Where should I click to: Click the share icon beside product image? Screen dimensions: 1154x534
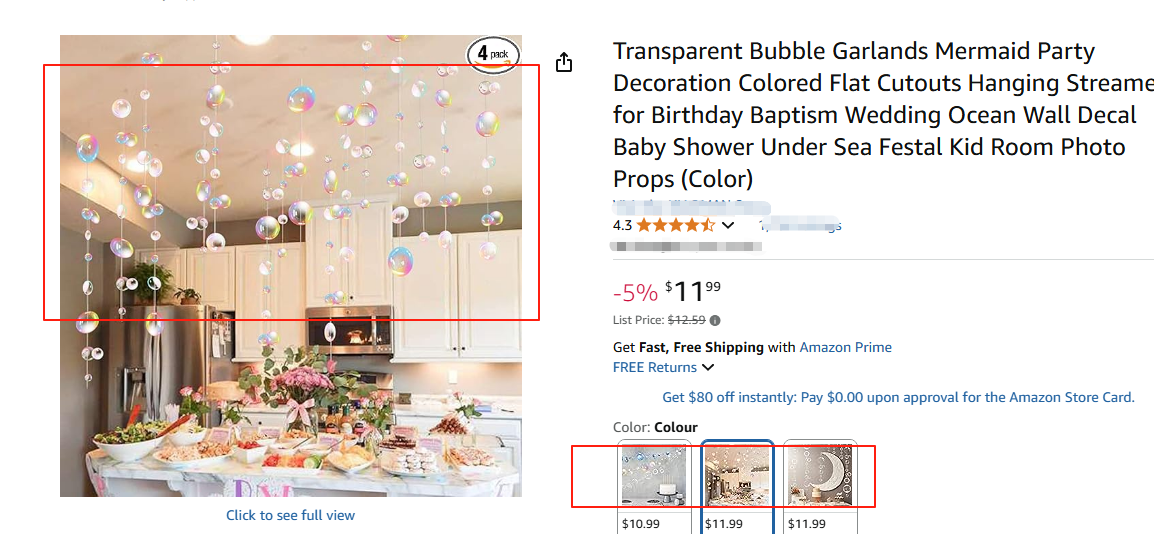tap(564, 63)
